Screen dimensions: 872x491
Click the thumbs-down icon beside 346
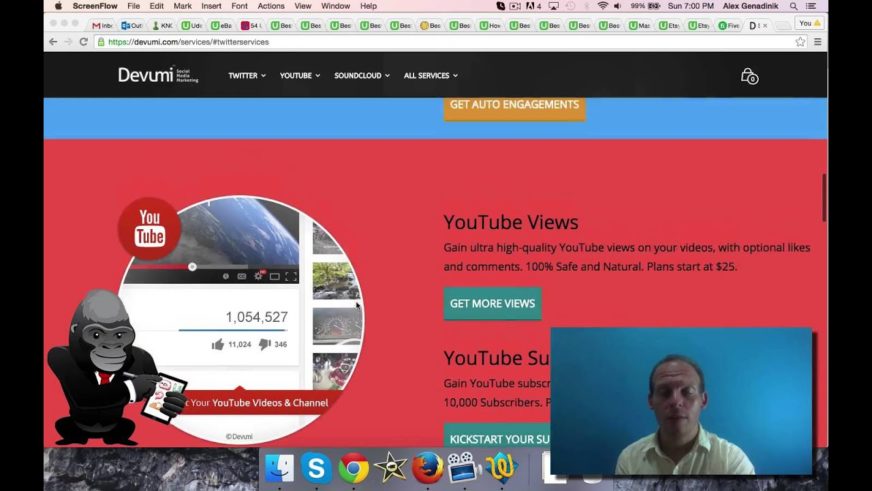point(265,344)
